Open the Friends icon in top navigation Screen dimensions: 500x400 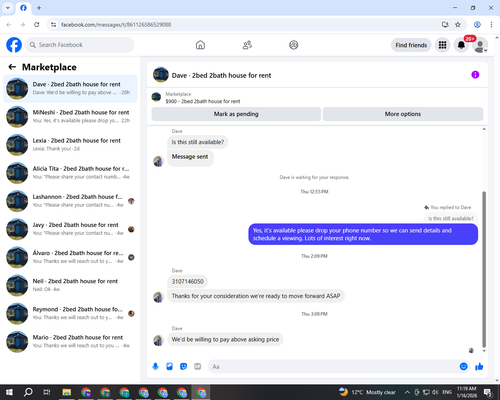[247, 45]
